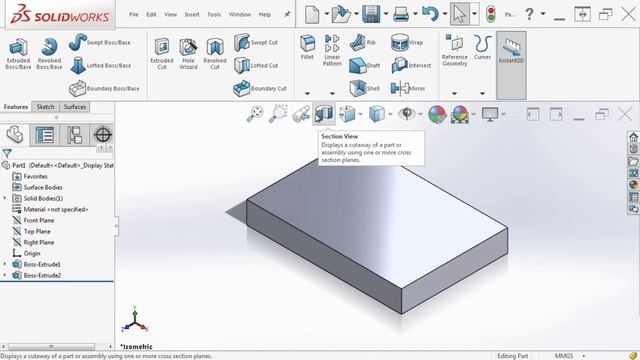Expand Solid Bodies(1) tree node

tap(5, 198)
